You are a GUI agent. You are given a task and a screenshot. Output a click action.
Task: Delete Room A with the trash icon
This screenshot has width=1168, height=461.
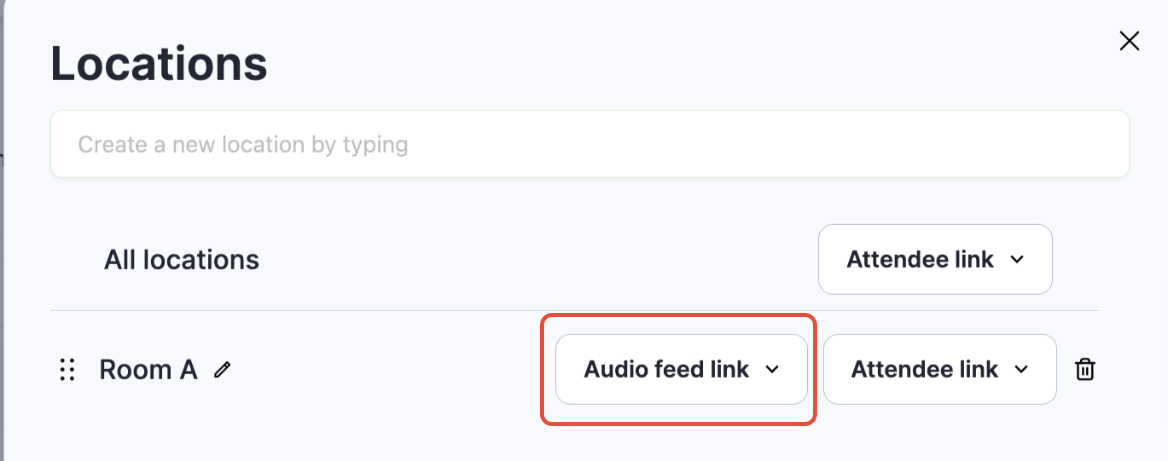[x=1084, y=370]
